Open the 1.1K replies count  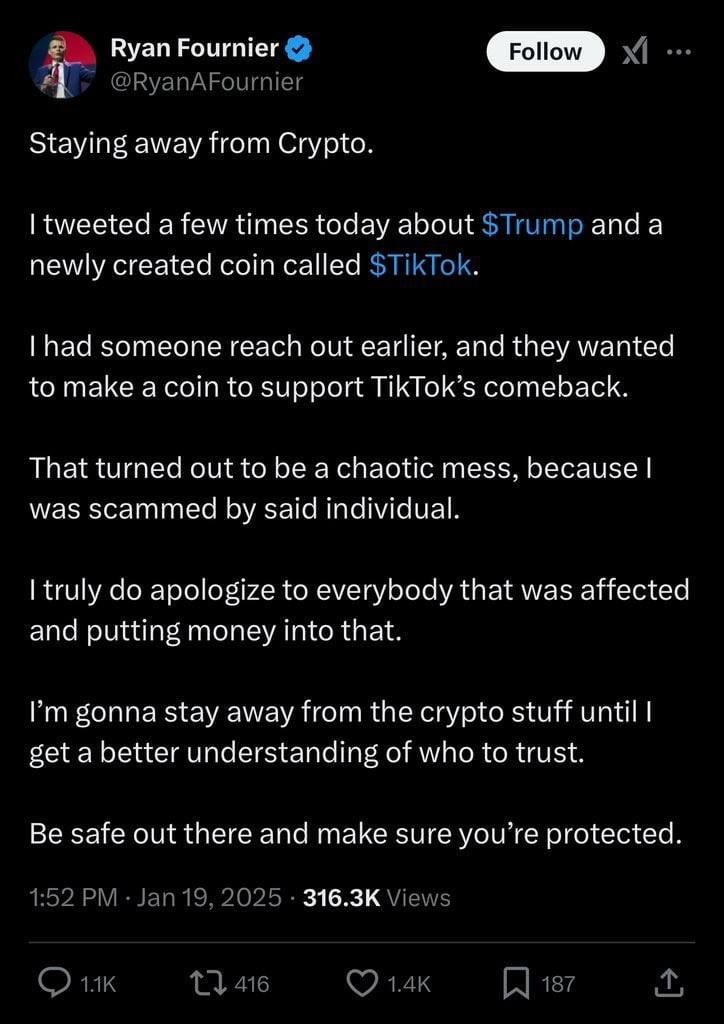97,984
